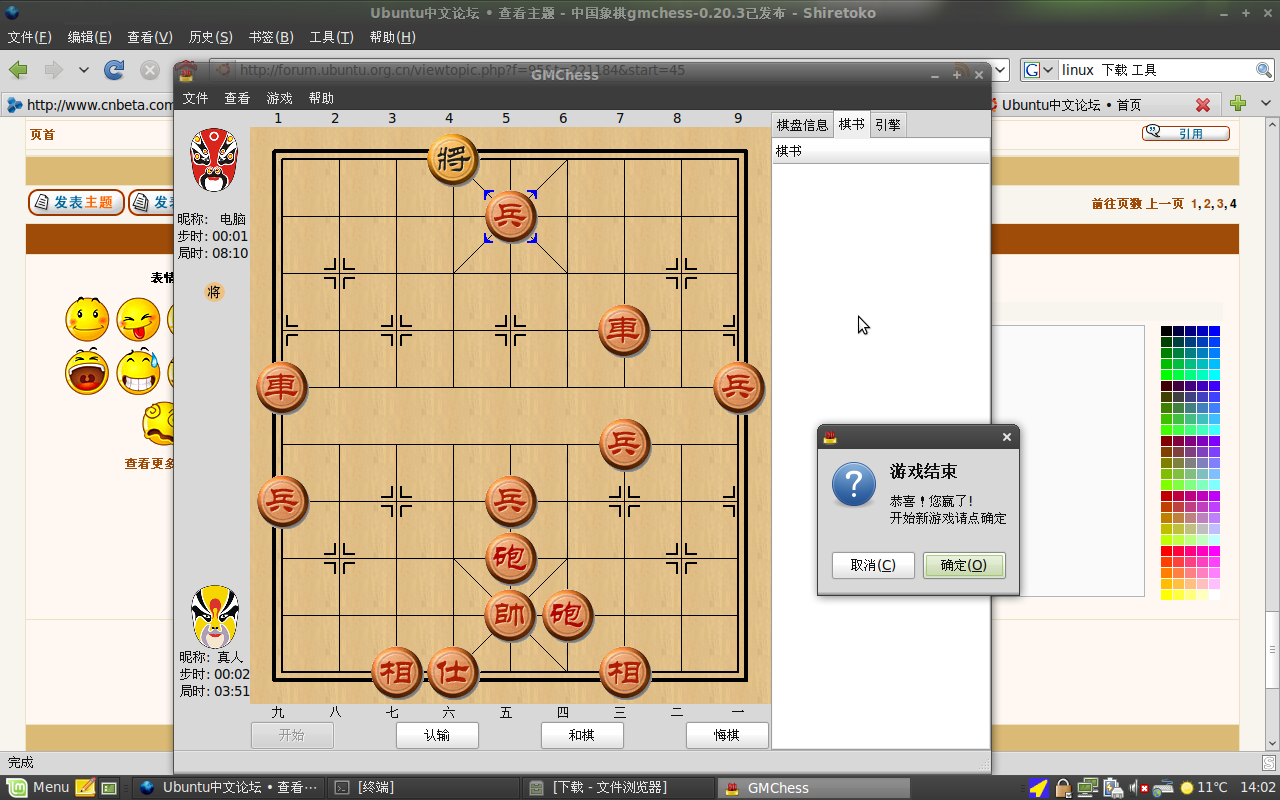
Task: Reload the page in the browser
Action: click(115, 70)
